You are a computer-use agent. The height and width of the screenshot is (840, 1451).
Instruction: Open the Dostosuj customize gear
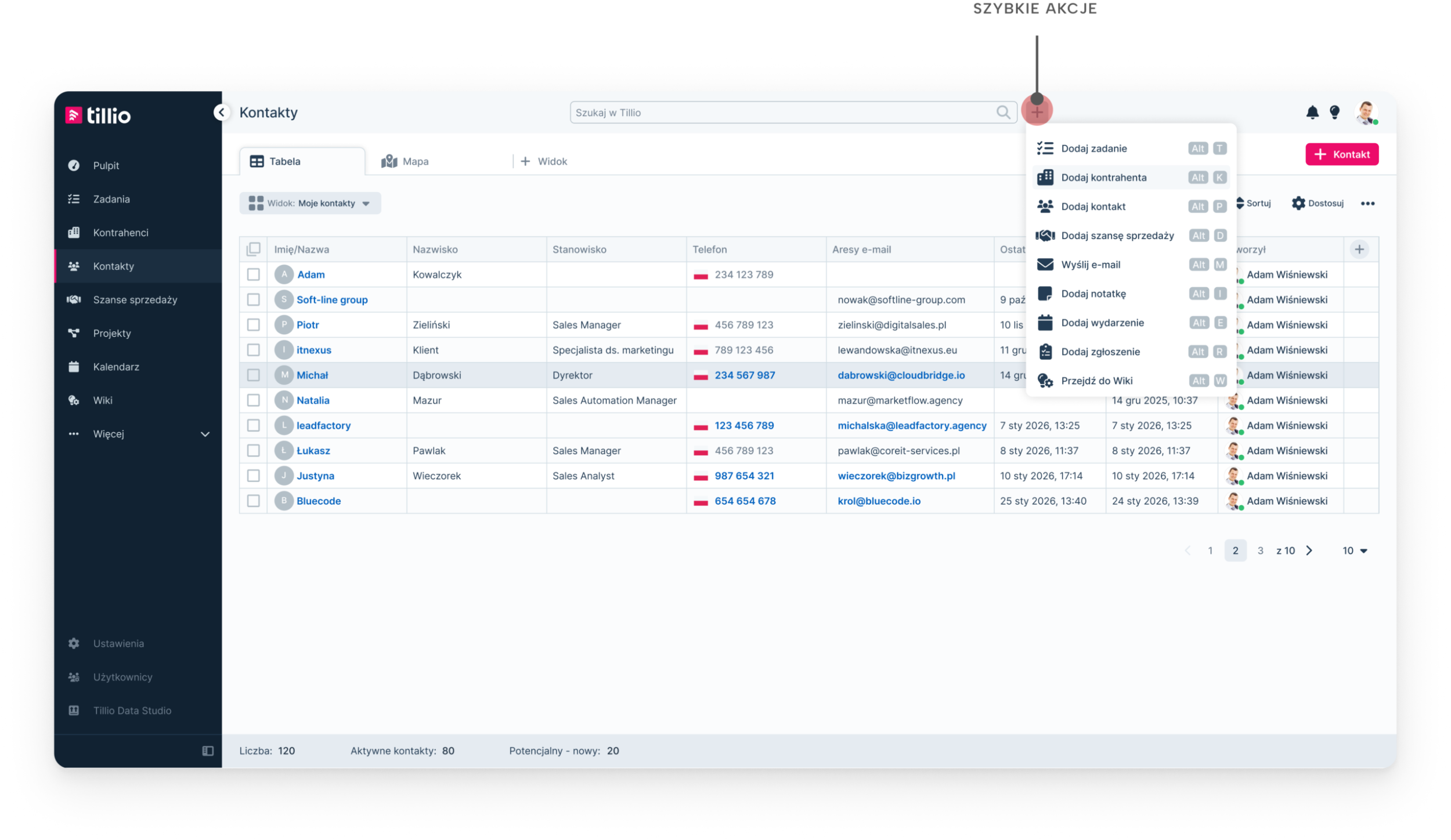click(1318, 204)
